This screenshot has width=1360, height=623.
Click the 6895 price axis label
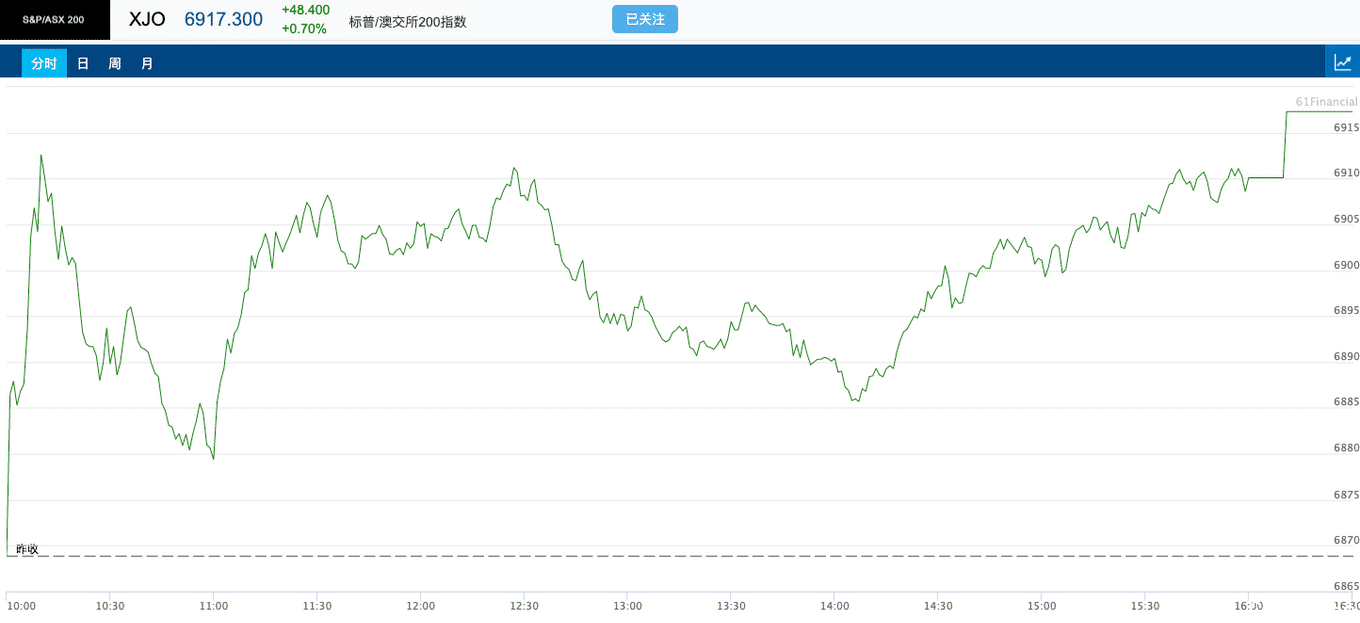(x=1346, y=311)
